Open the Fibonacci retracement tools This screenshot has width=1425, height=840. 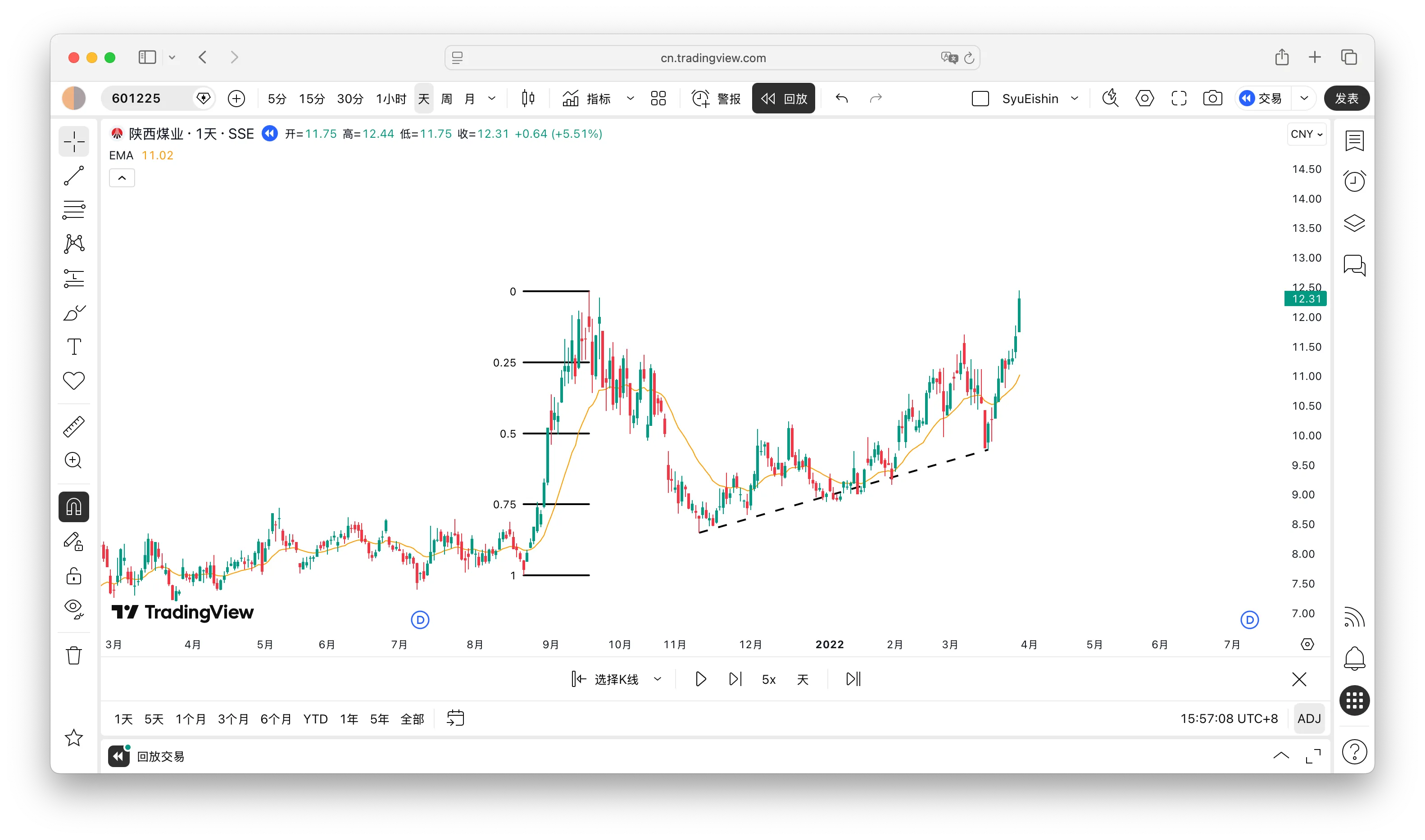click(73, 209)
